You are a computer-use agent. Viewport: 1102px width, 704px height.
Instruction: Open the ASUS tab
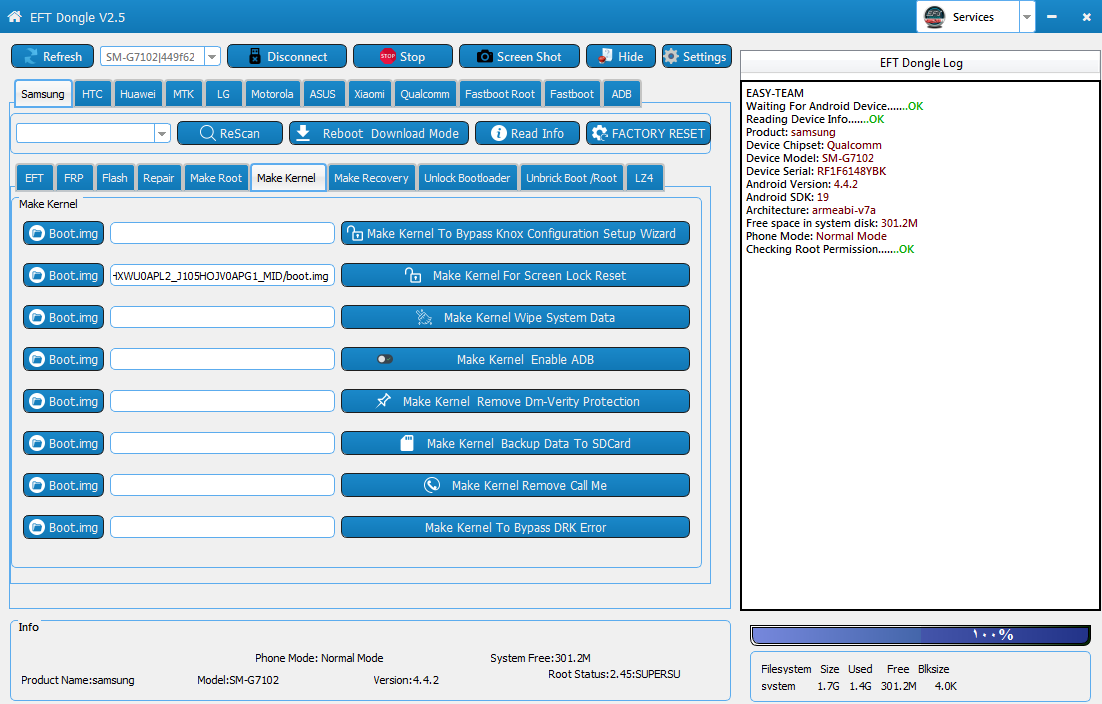(x=323, y=93)
